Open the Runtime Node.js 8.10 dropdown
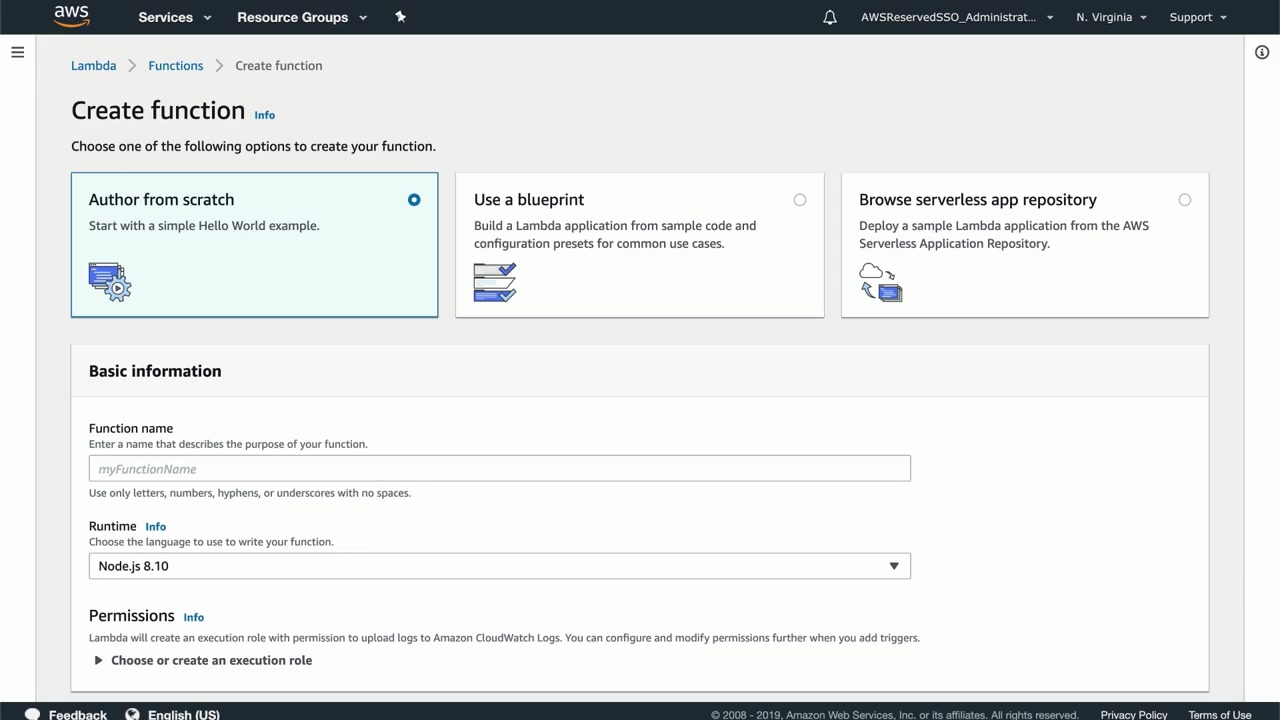The width and height of the screenshot is (1280, 720). (x=499, y=566)
